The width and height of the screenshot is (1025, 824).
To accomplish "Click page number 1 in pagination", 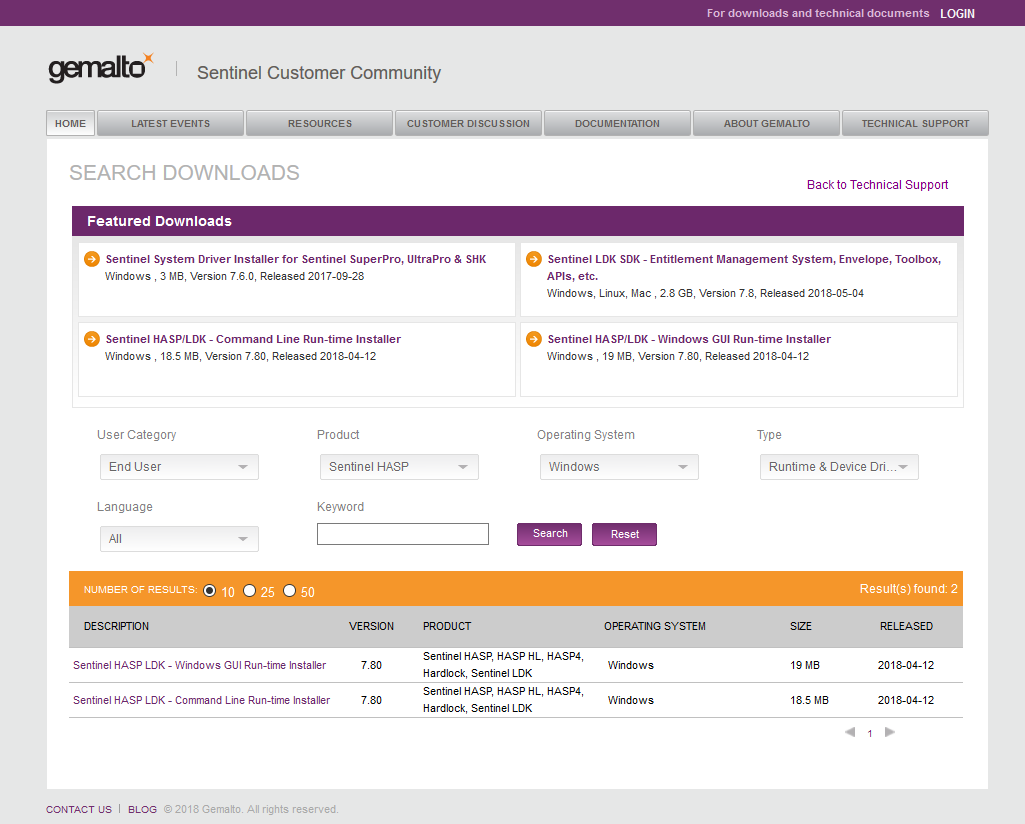I will pos(869,733).
